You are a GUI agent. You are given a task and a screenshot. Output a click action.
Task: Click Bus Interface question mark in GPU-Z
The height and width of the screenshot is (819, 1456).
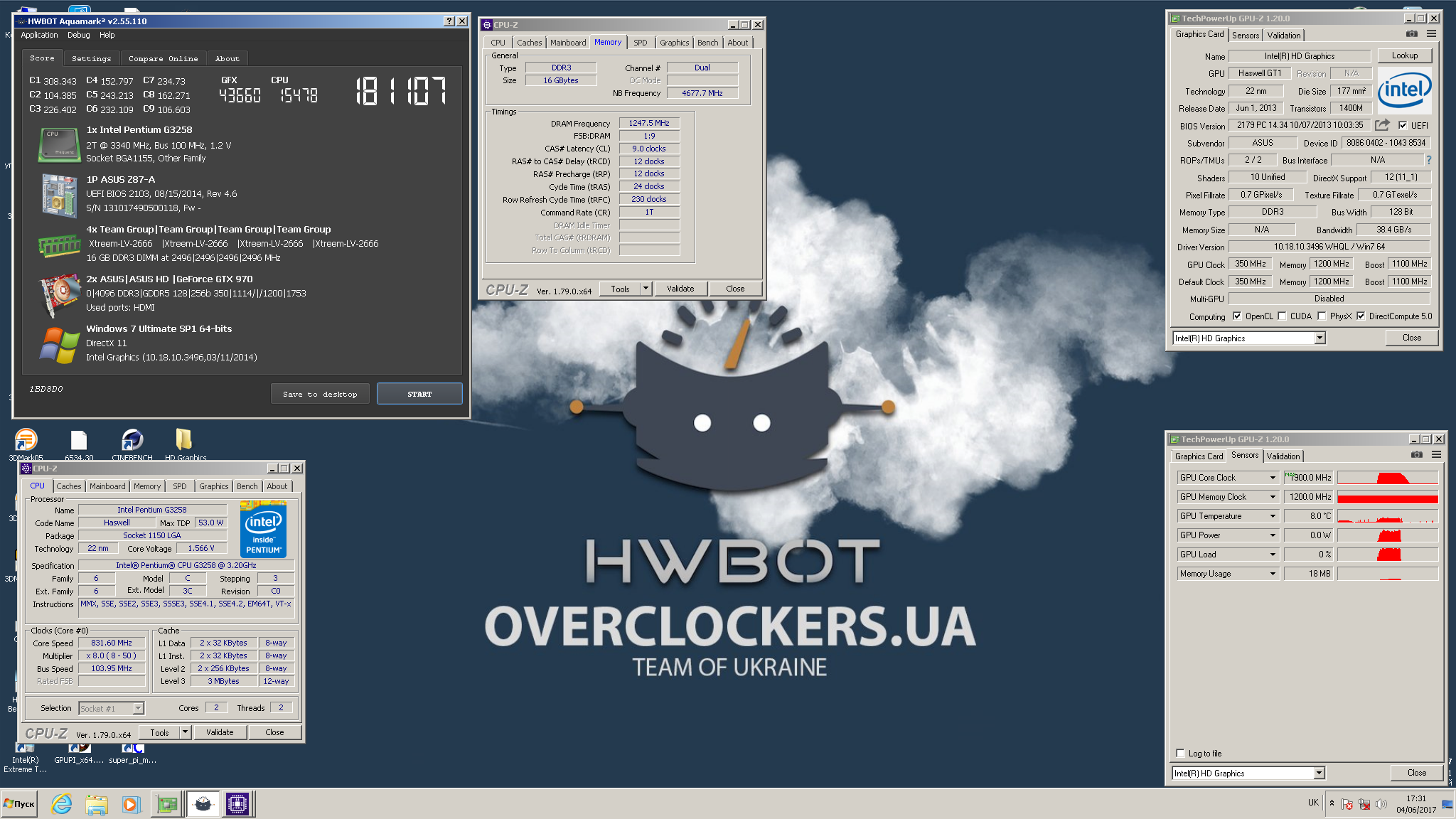coord(1429,160)
